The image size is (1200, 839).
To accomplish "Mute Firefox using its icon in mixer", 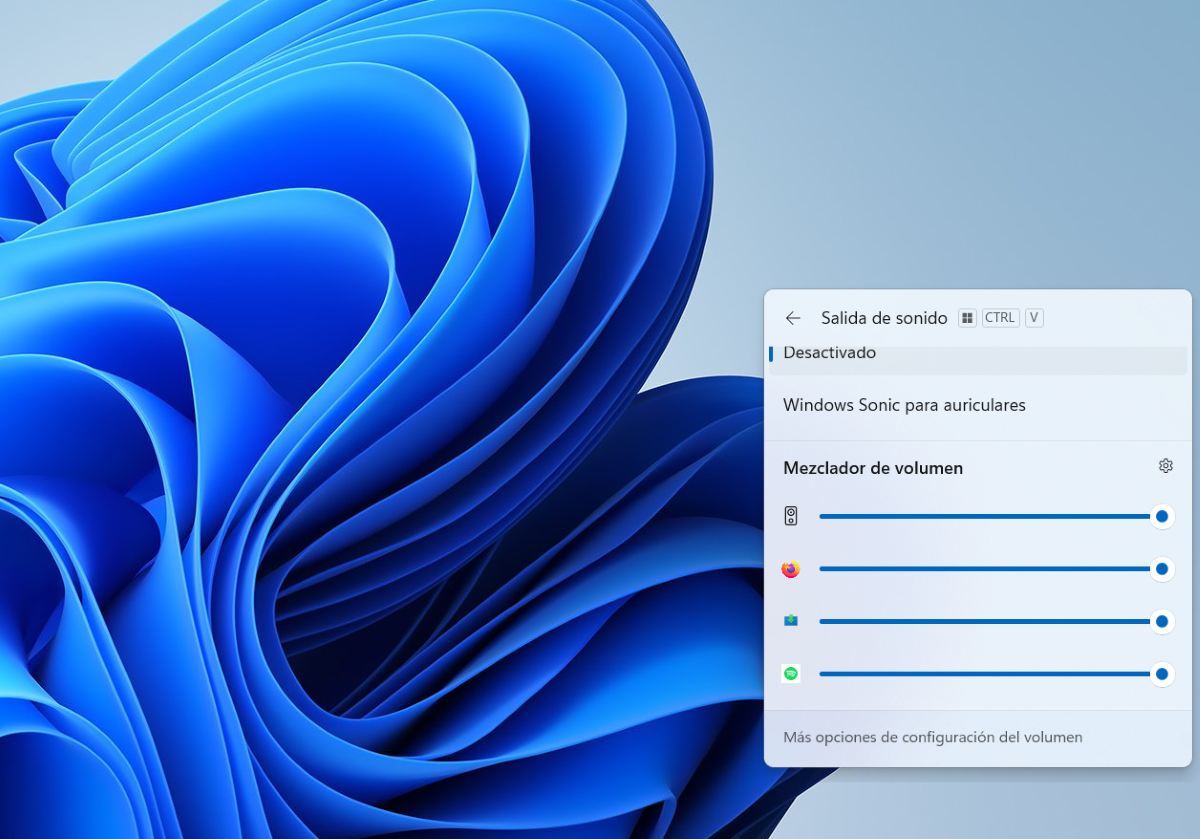I will pos(791,569).
